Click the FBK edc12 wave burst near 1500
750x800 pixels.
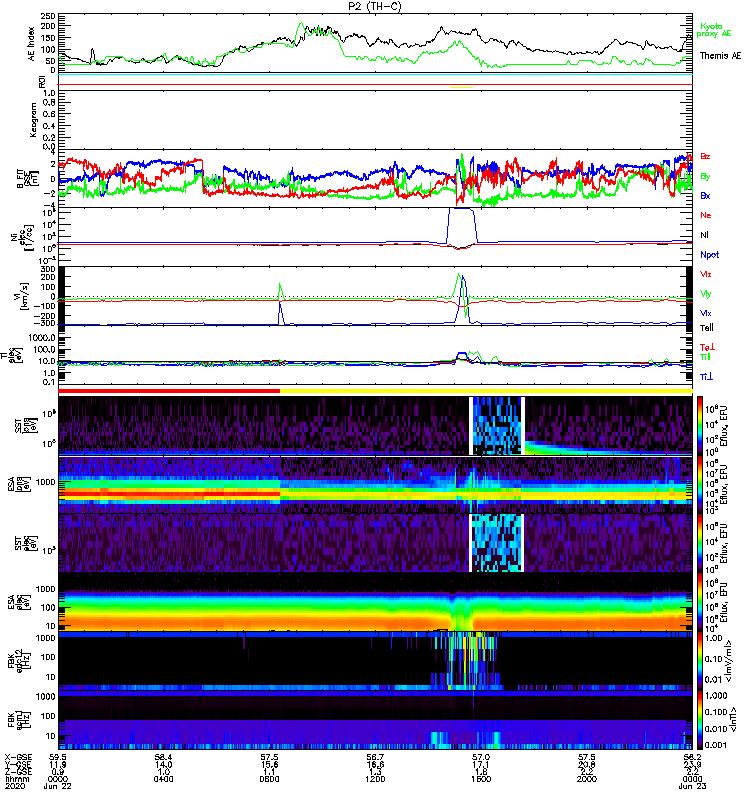tap(465, 661)
